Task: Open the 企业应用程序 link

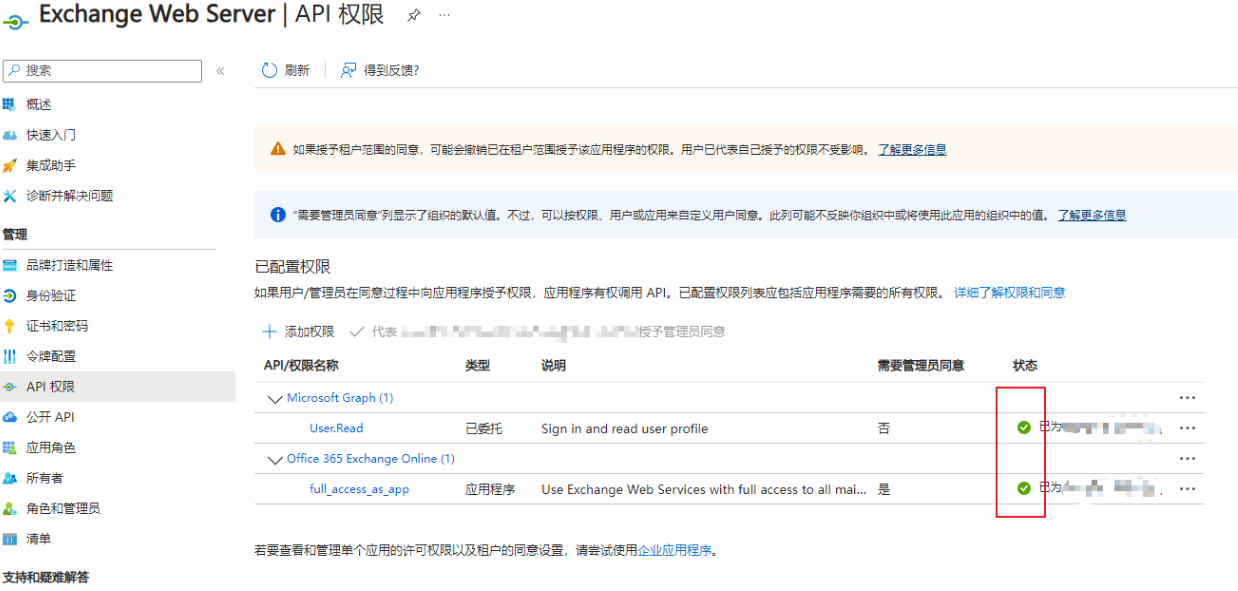Action: tap(675, 550)
